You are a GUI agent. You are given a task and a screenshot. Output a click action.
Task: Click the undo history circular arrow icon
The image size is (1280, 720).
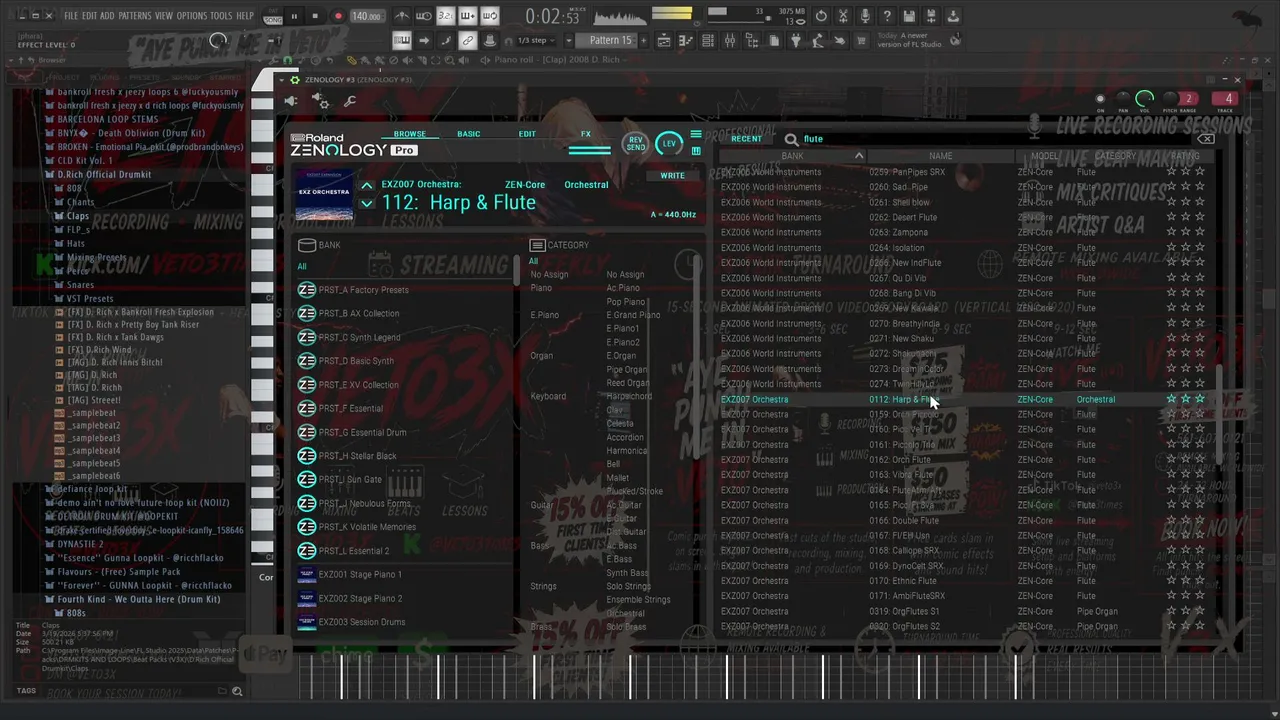click(x=821, y=16)
